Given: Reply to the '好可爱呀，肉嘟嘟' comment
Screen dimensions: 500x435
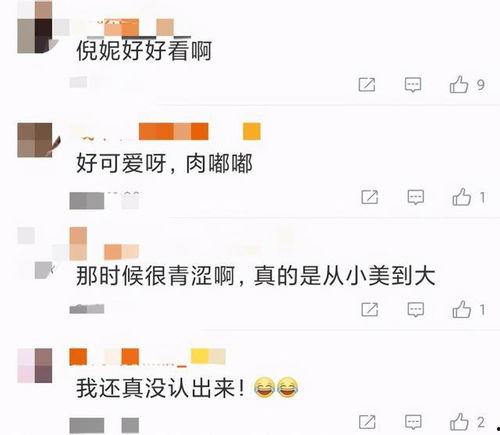Looking at the screenshot, I should (416, 197).
